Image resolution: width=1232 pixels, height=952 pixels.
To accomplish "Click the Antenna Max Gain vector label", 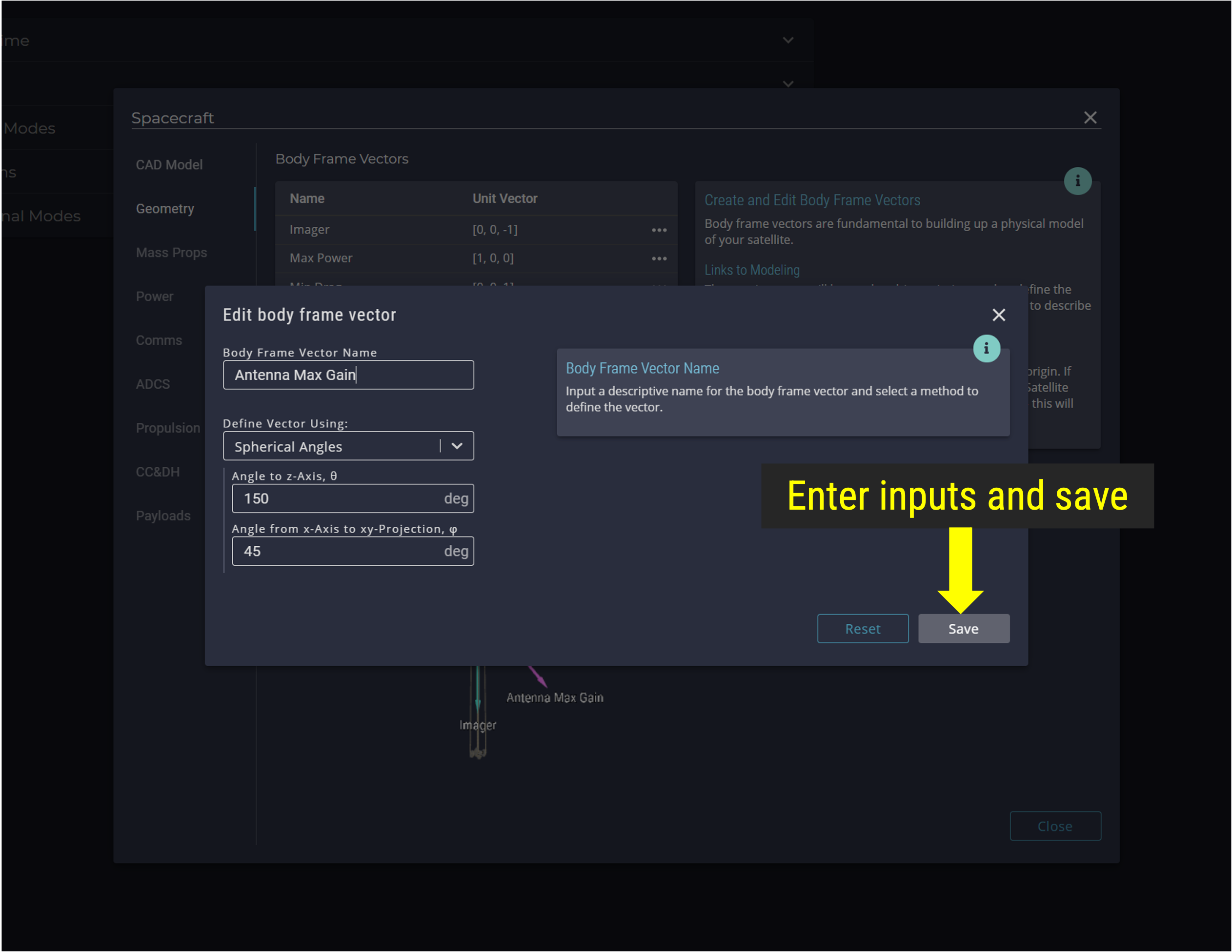I will tap(554, 697).
